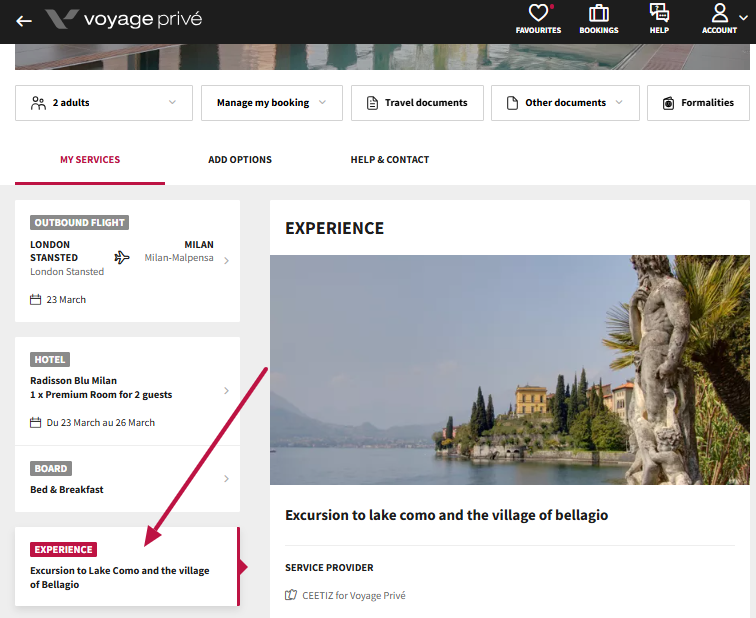Select the My Services tab
Viewport: 756px width, 618px height.
point(90,160)
